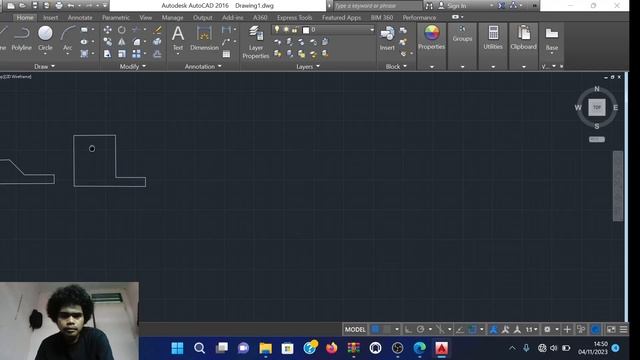Viewport: 640px width, 360px height.
Task: Expand the Layers panel
Action: click(x=308, y=67)
